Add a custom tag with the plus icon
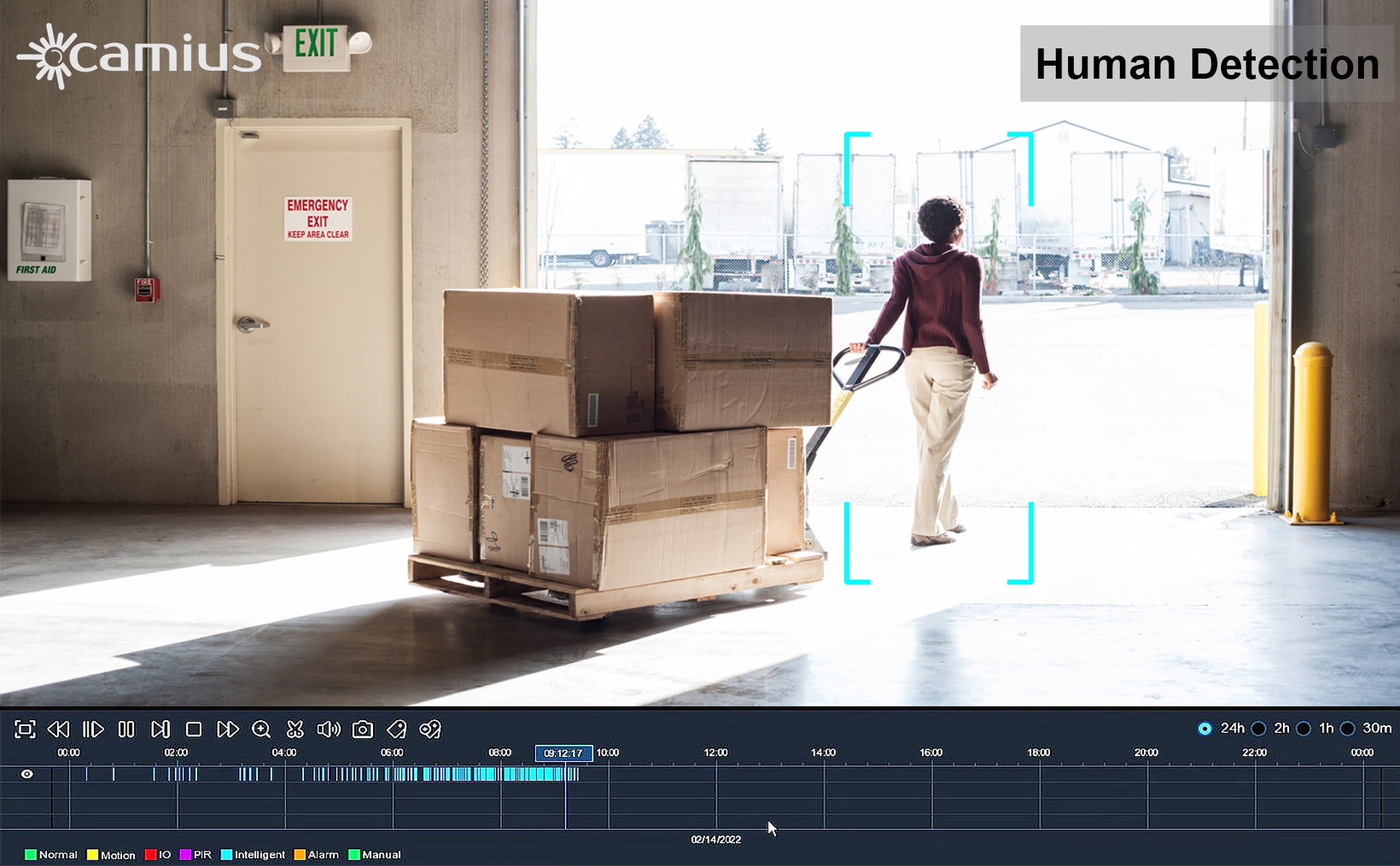The width and height of the screenshot is (1400, 866). tap(430, 730)
